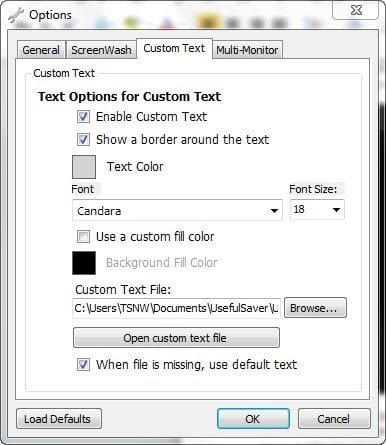Click the Browse... button
This screenshot has width=386, height=445.
coord(315,308)
